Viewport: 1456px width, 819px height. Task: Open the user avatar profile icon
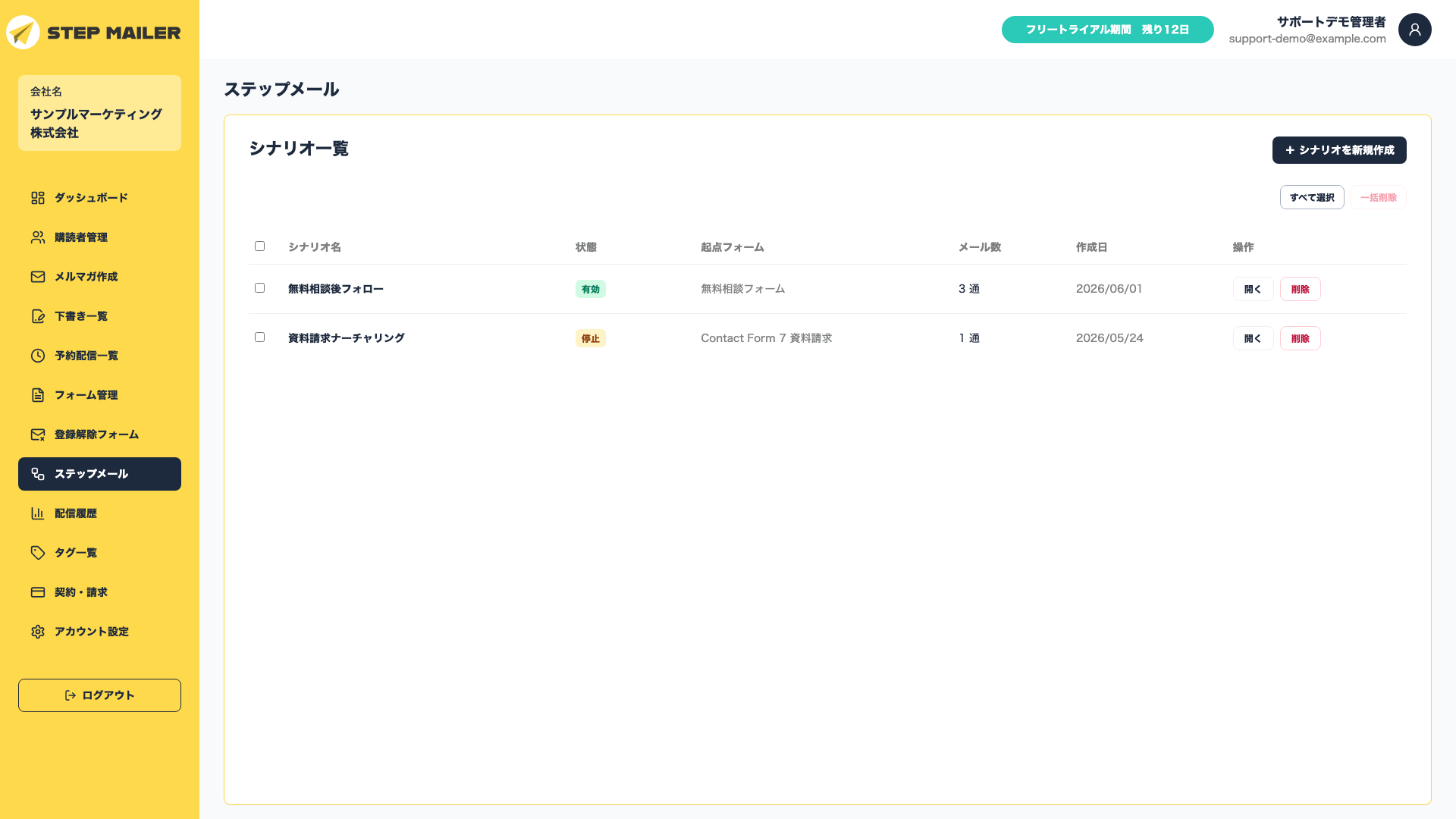click(x=1414, y=30)
